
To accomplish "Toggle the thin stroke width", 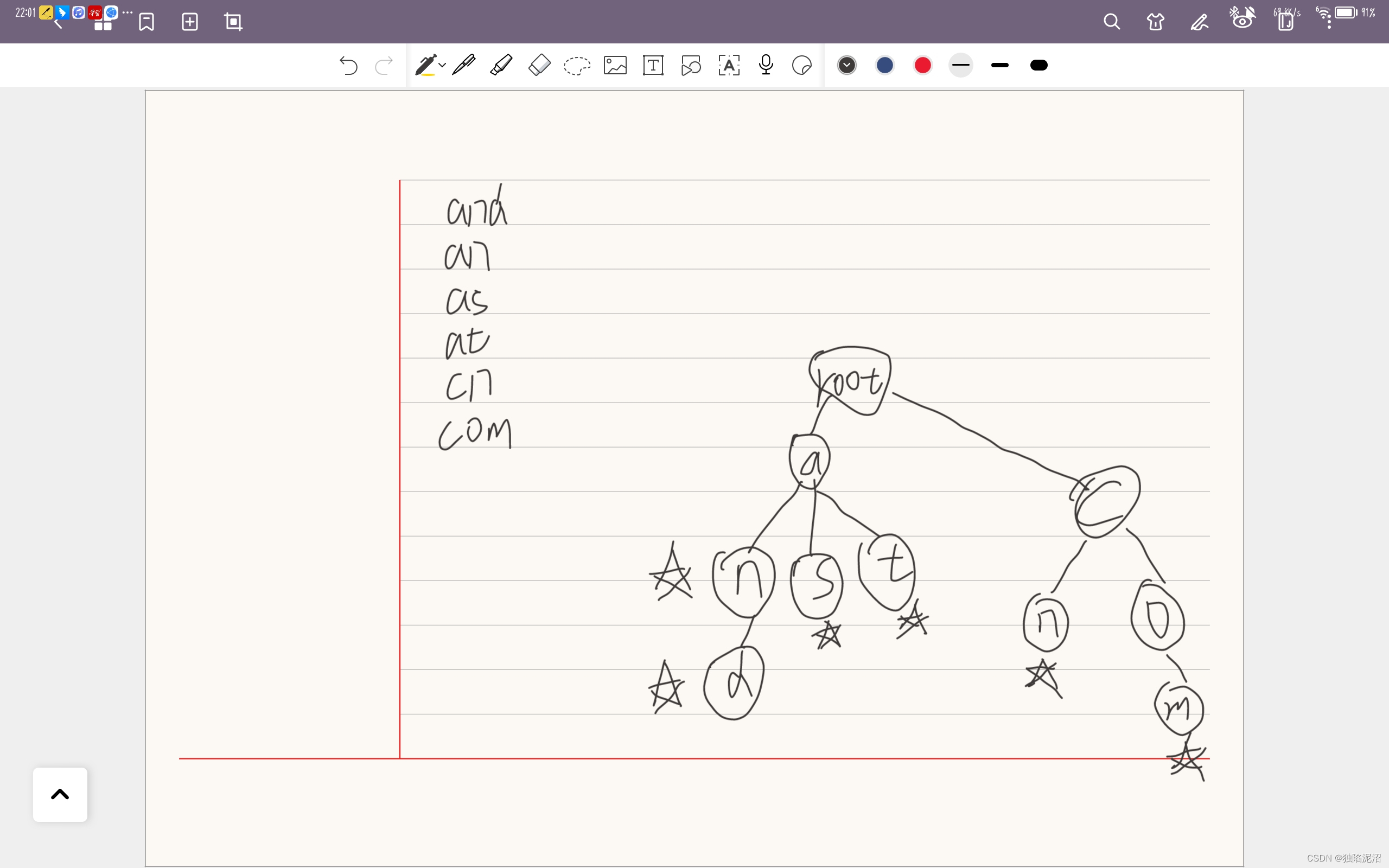I will tap(961, 66).
